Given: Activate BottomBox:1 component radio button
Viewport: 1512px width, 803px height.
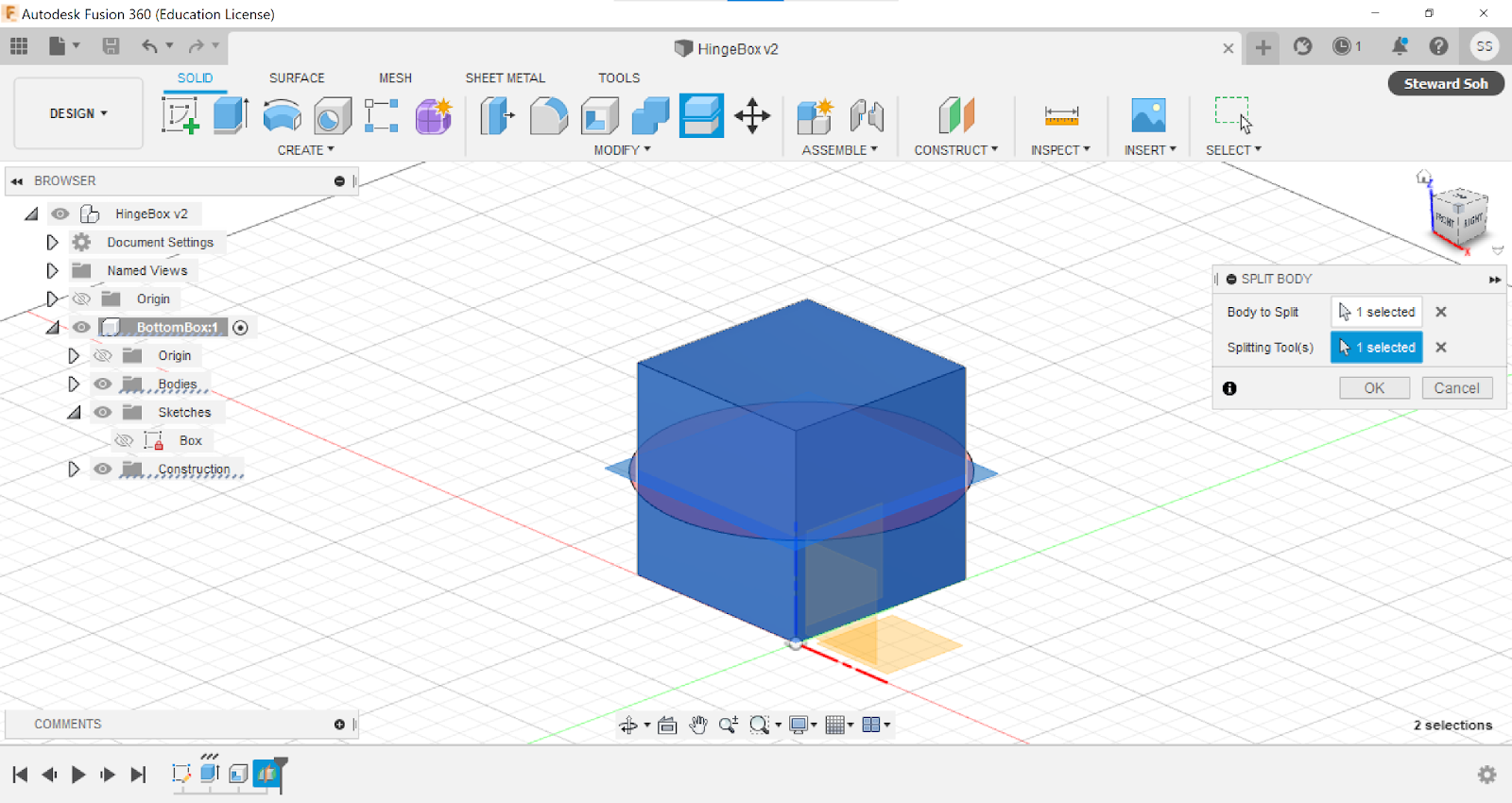Looking at the screenshot, I should 241,328.
